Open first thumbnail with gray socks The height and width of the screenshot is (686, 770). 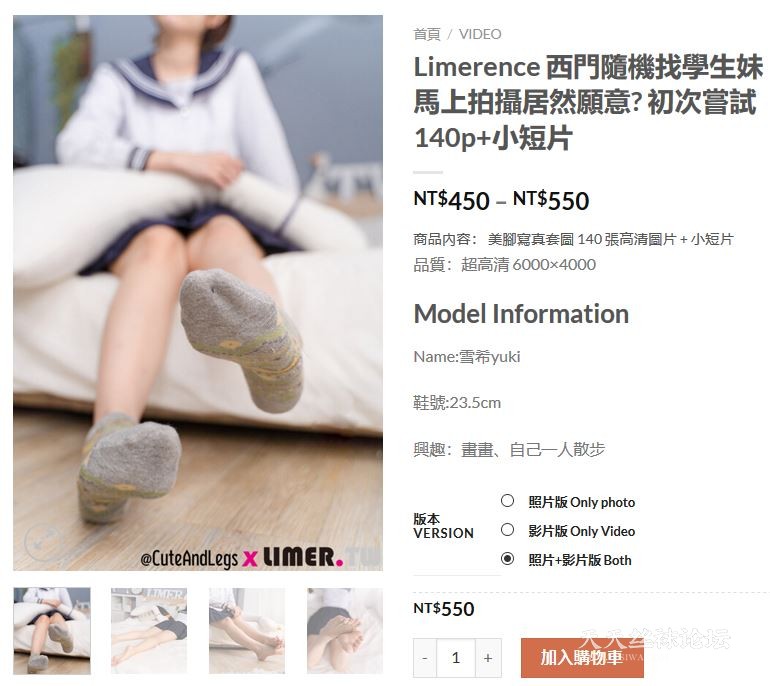pos(52,631)
